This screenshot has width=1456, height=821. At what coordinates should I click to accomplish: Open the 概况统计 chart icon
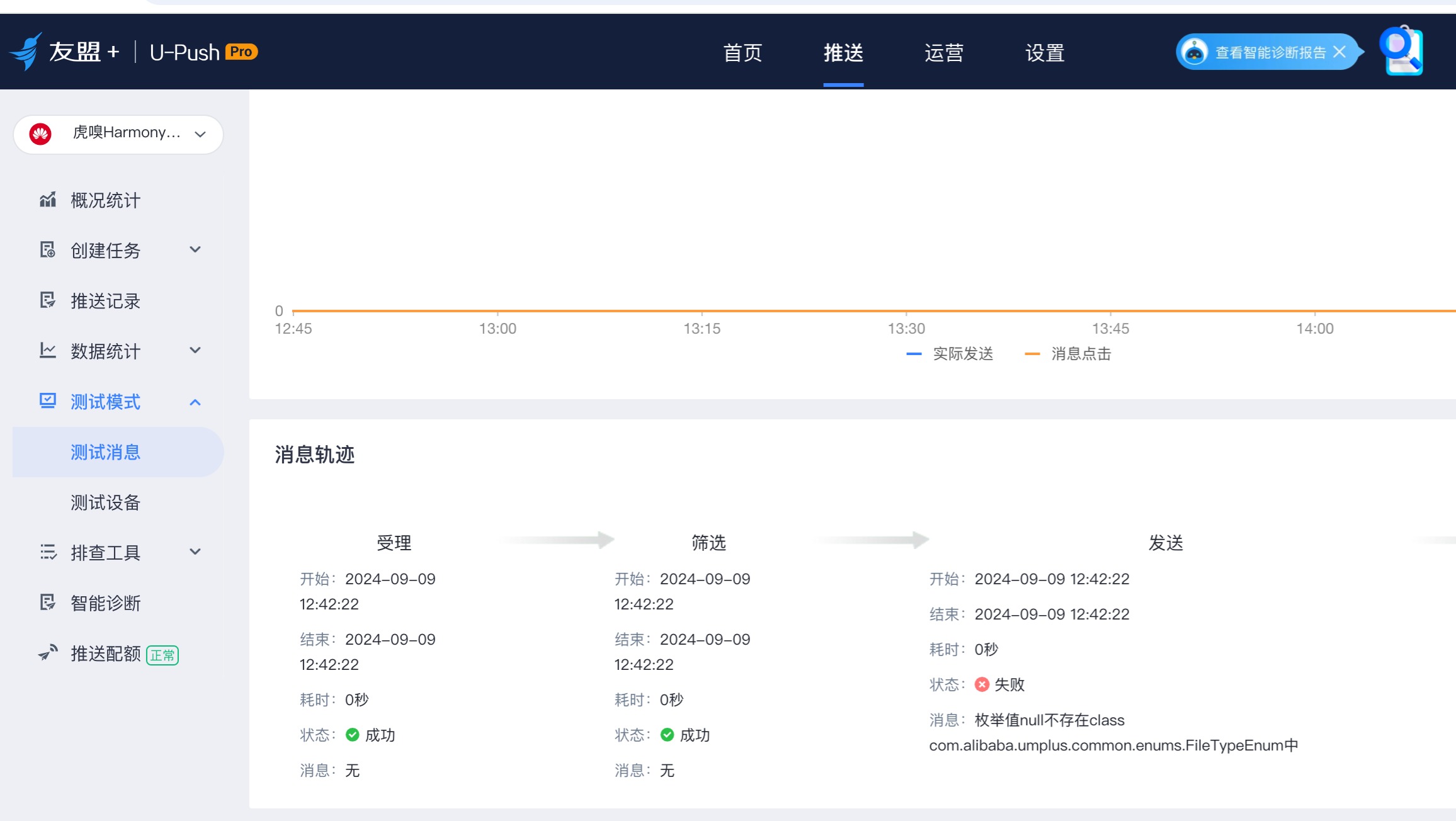coord(48,200)
